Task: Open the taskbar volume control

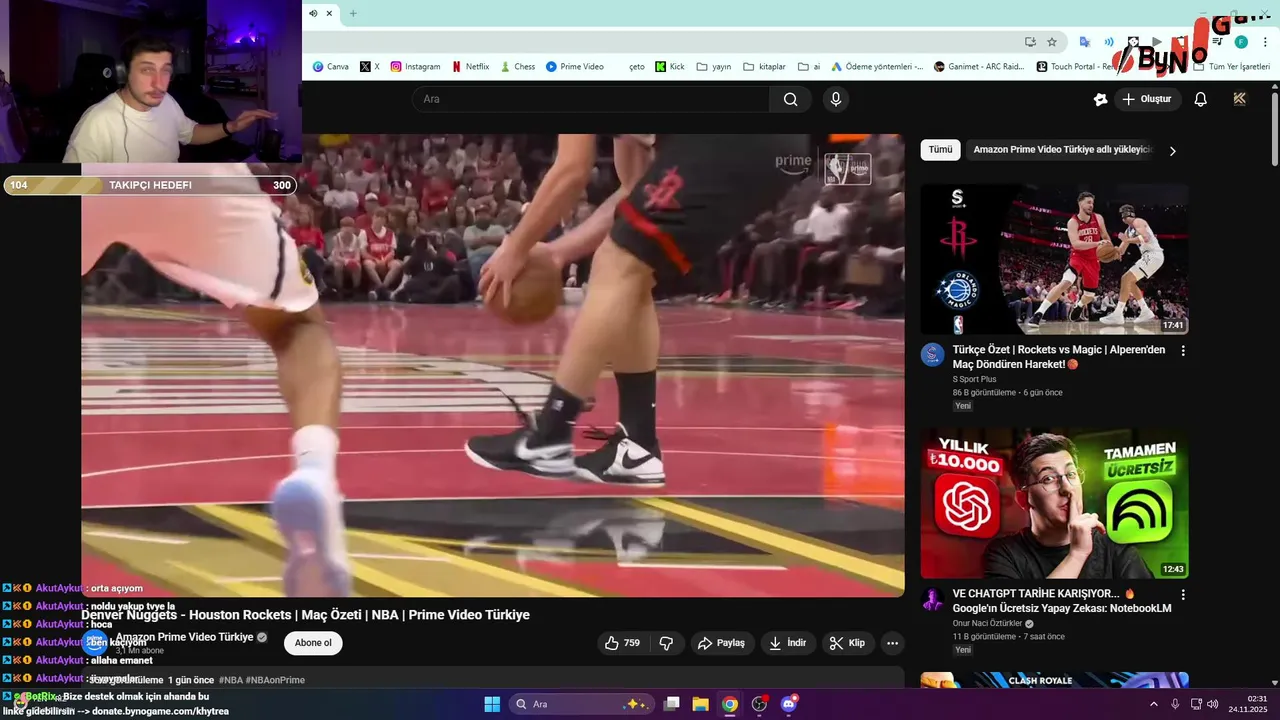Action: (x=1212, y=704)
